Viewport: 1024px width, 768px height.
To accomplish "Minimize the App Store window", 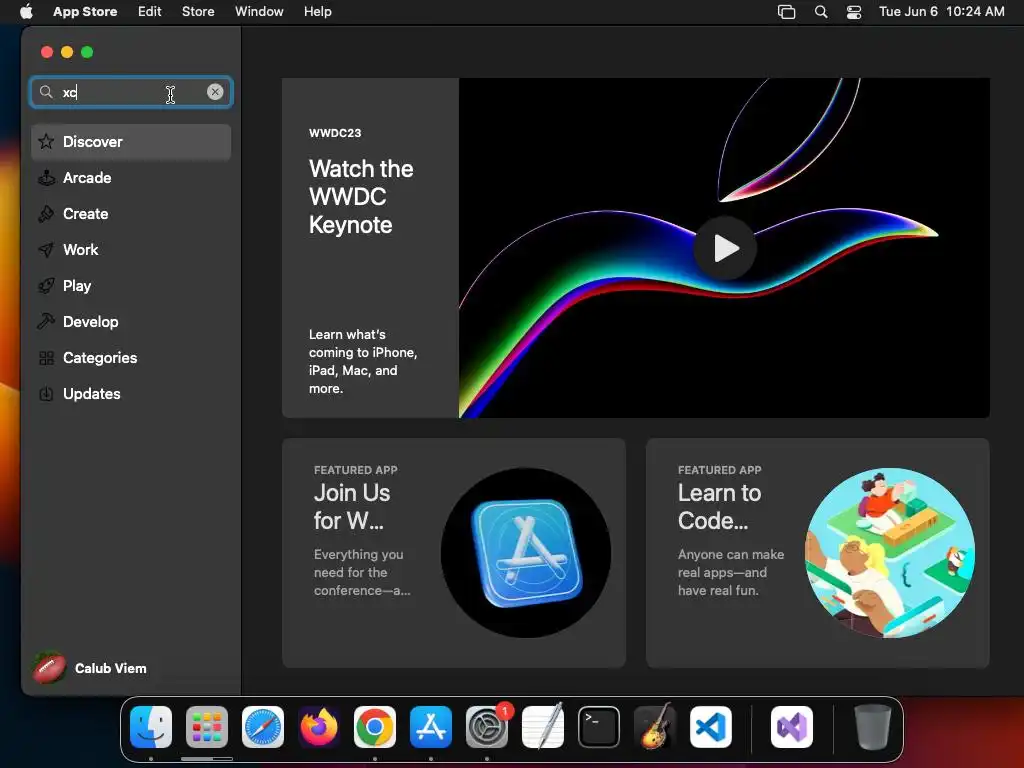I will [x=67, y=52].
